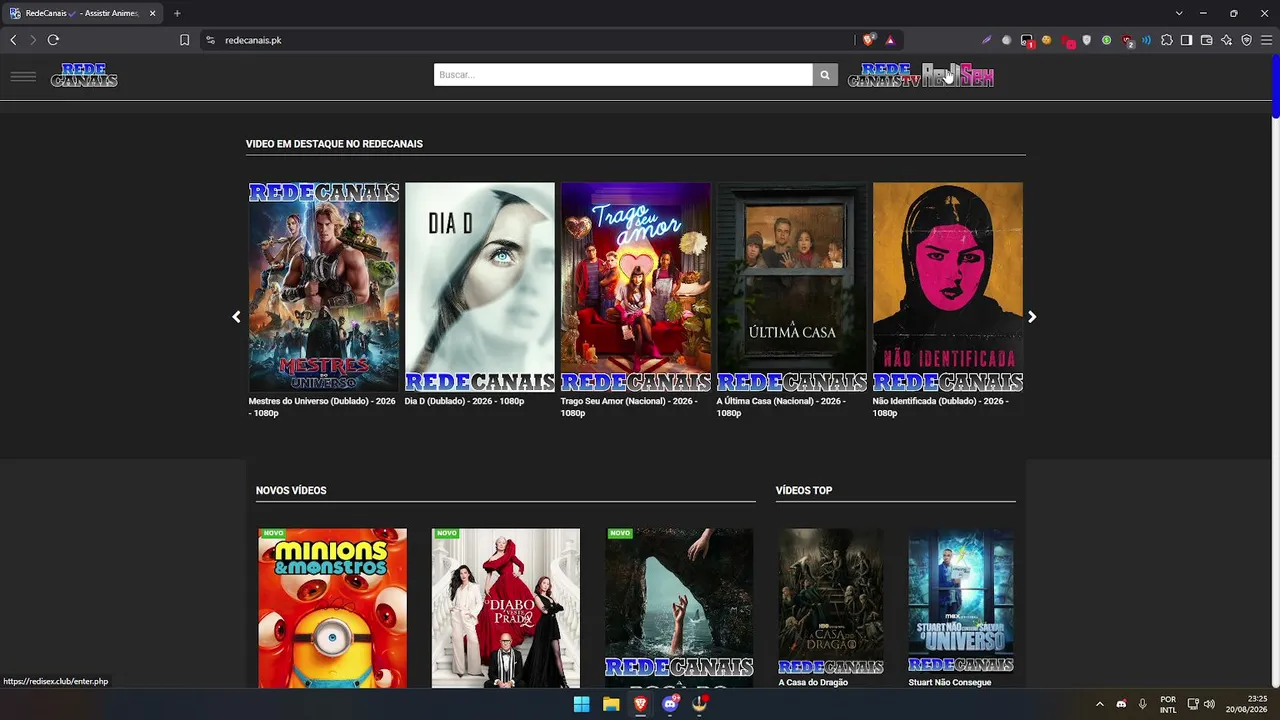Open Leo AI sparkle icon

point(1227,40)
